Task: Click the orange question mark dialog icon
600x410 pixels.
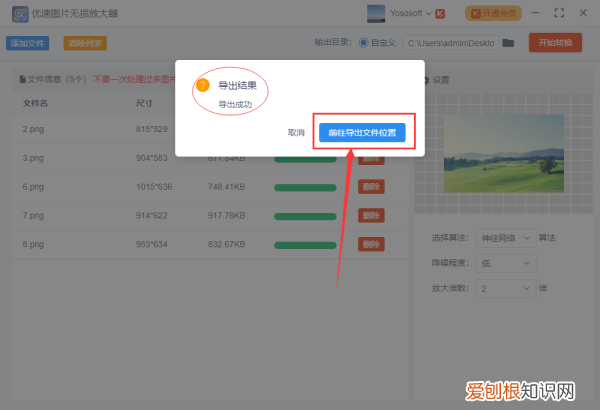Action: pos(202,85)
